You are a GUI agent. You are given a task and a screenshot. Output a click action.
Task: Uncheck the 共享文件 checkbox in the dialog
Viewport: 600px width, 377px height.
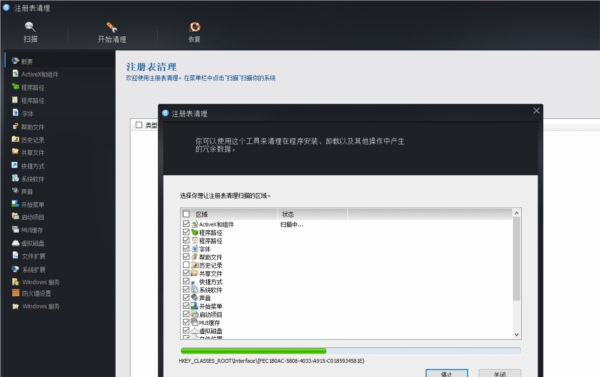pos(186,273)
